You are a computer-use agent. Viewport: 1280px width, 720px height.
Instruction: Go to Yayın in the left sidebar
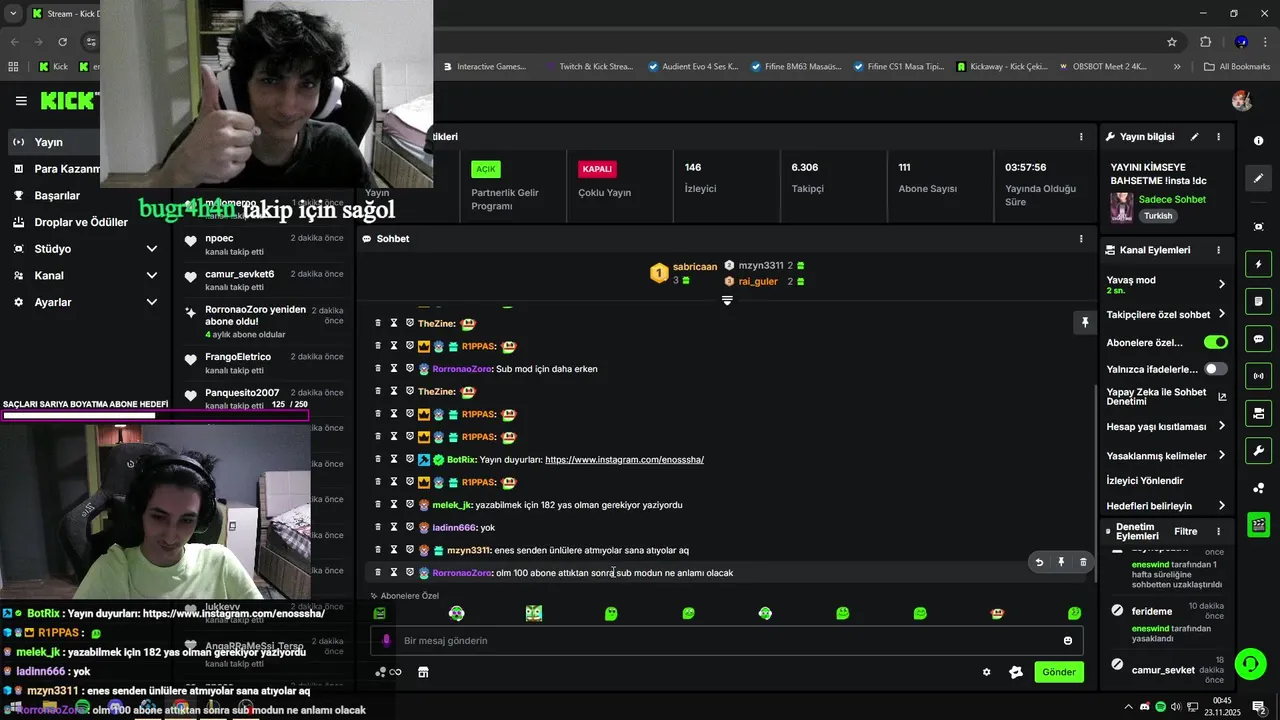[x=48, y=142]
